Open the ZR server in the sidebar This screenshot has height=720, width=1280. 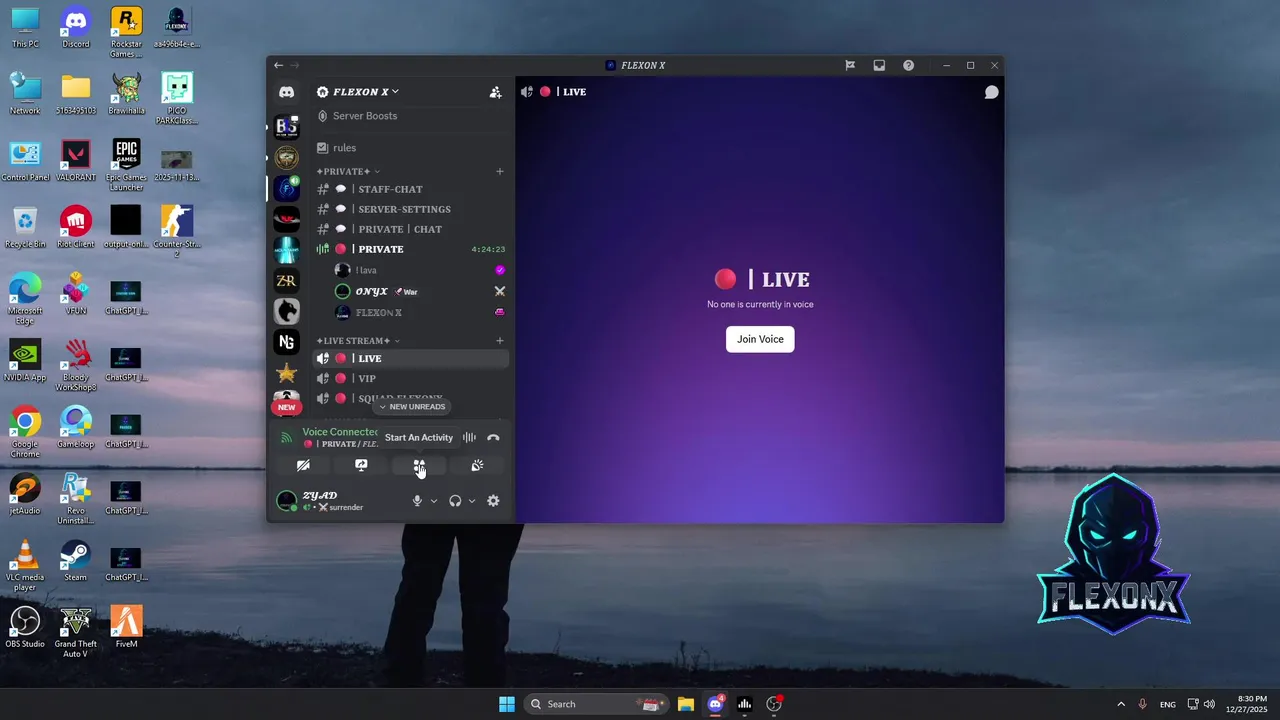click(x=286, y=281)
